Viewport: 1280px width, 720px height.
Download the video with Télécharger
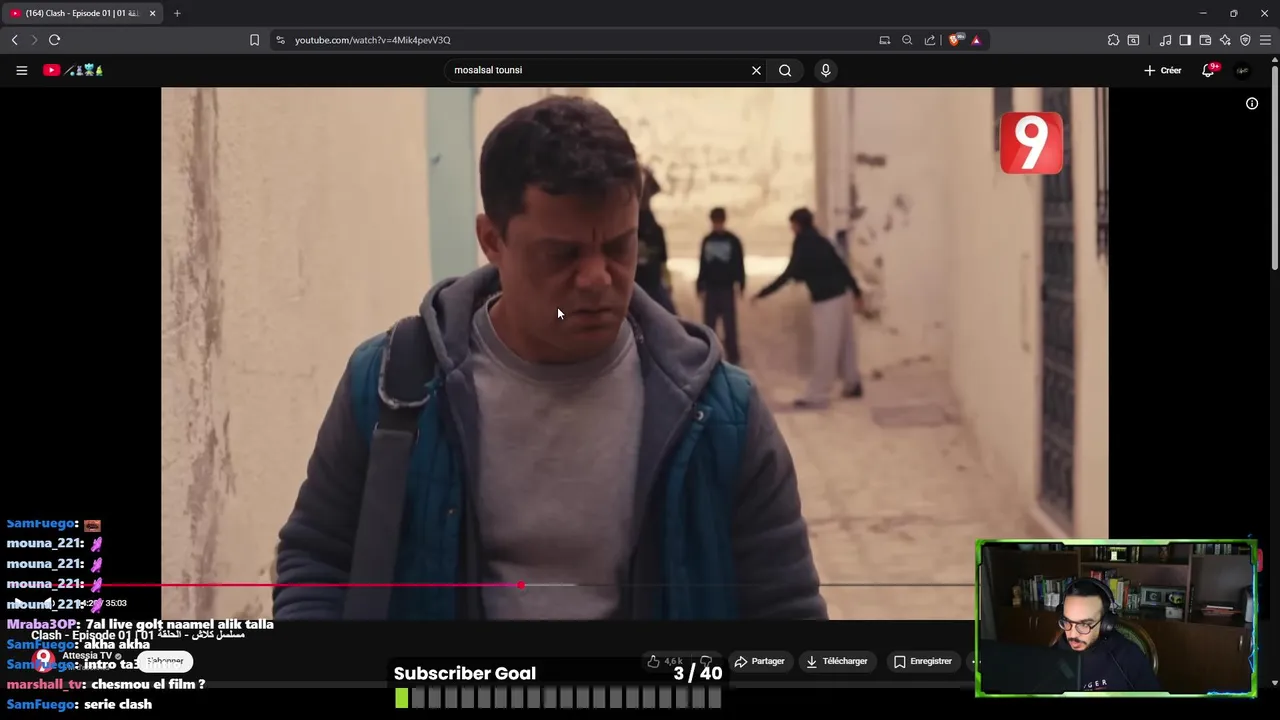tap(837, 661)
